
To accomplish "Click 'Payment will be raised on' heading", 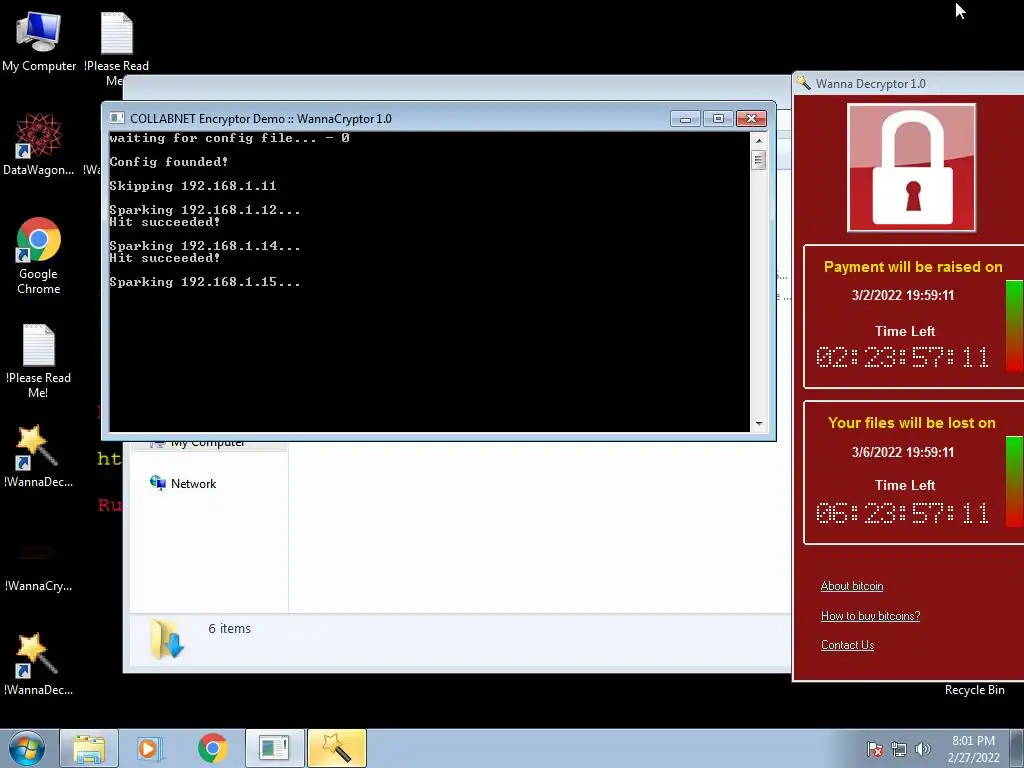I will 913,267.
